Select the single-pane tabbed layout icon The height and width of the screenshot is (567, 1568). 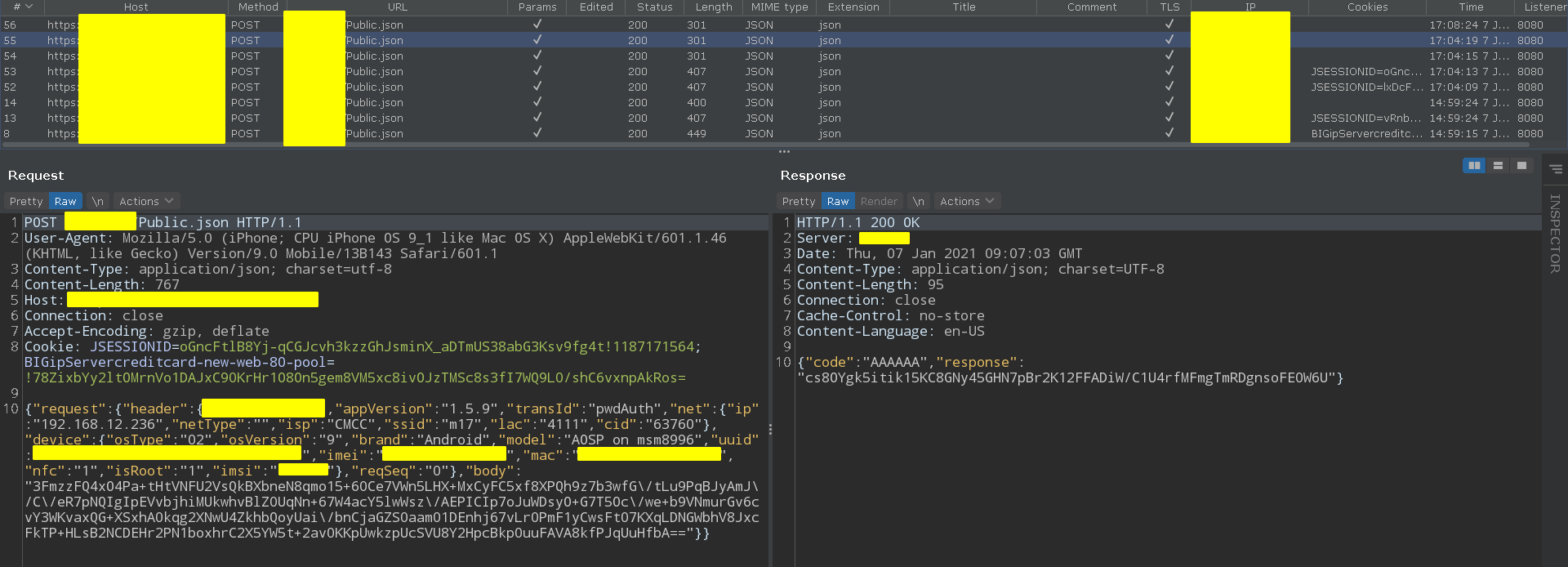click(x=1521, y=166)
